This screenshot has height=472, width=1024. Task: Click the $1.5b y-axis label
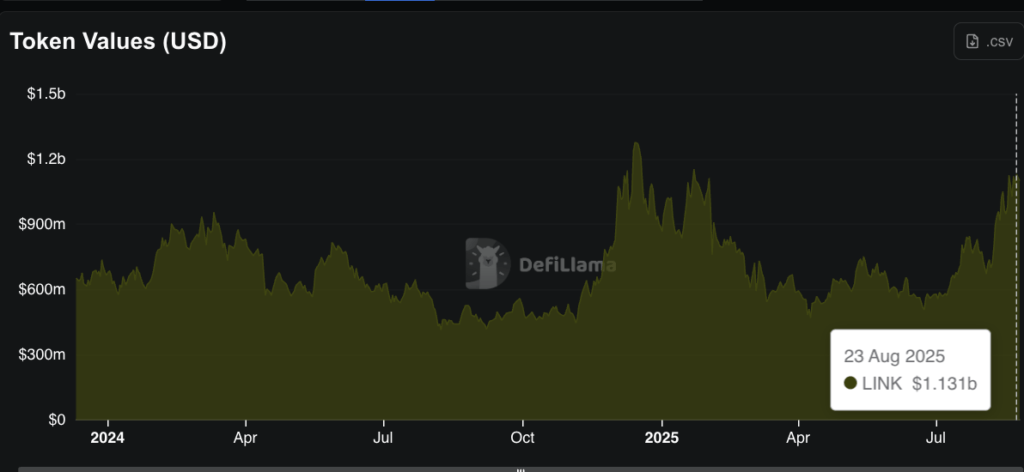click(x=46, y=94)
